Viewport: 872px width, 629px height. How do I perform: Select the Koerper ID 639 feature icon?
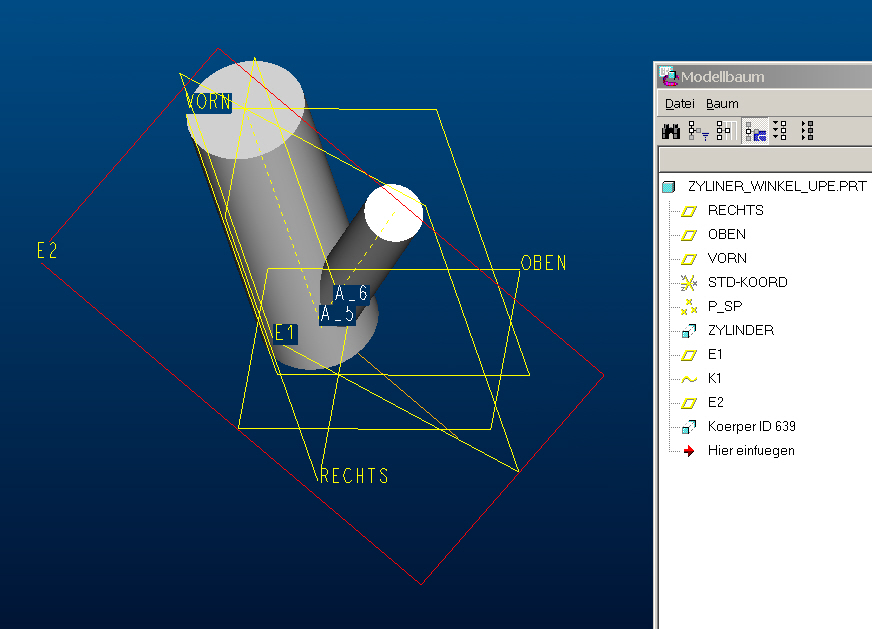click(689, 427)
